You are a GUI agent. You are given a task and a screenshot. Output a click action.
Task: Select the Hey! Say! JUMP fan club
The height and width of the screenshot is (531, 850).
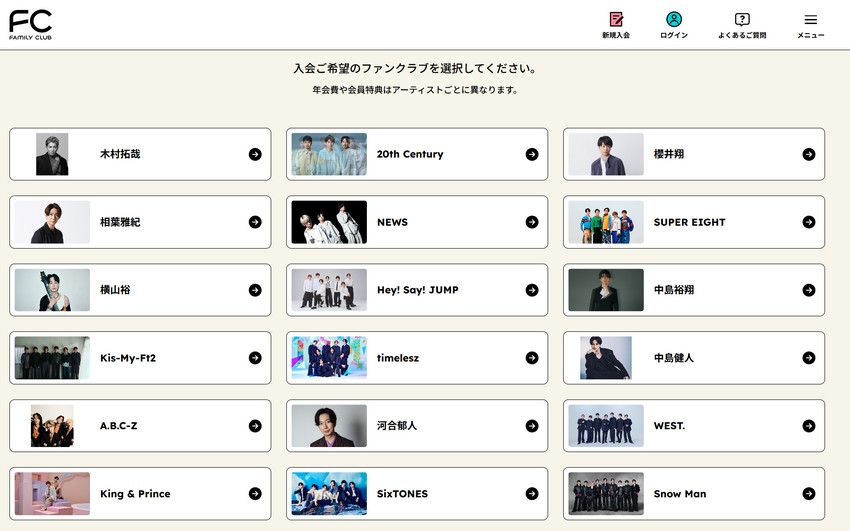417,290
